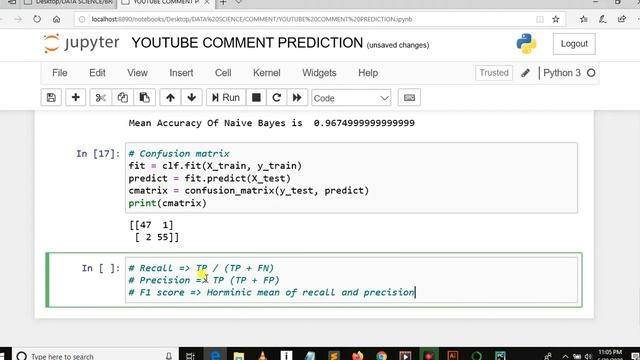Open a new browser tab

coord(223,2)
